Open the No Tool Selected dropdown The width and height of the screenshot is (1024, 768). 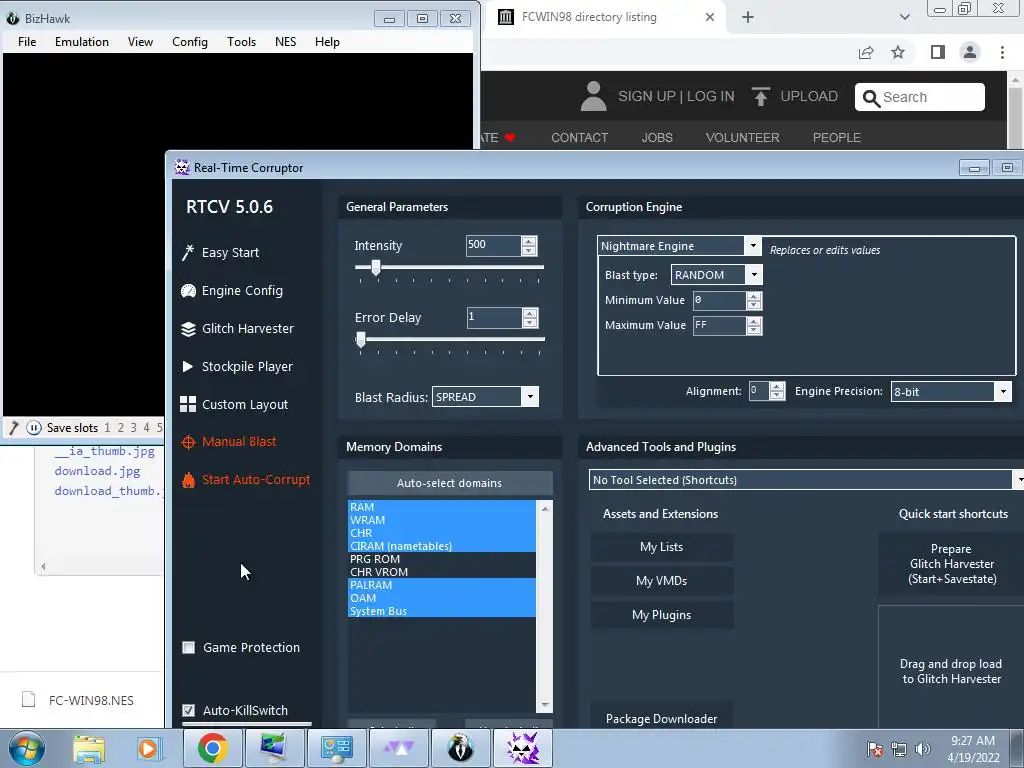pyautogui.click(x=1019, y=480)
